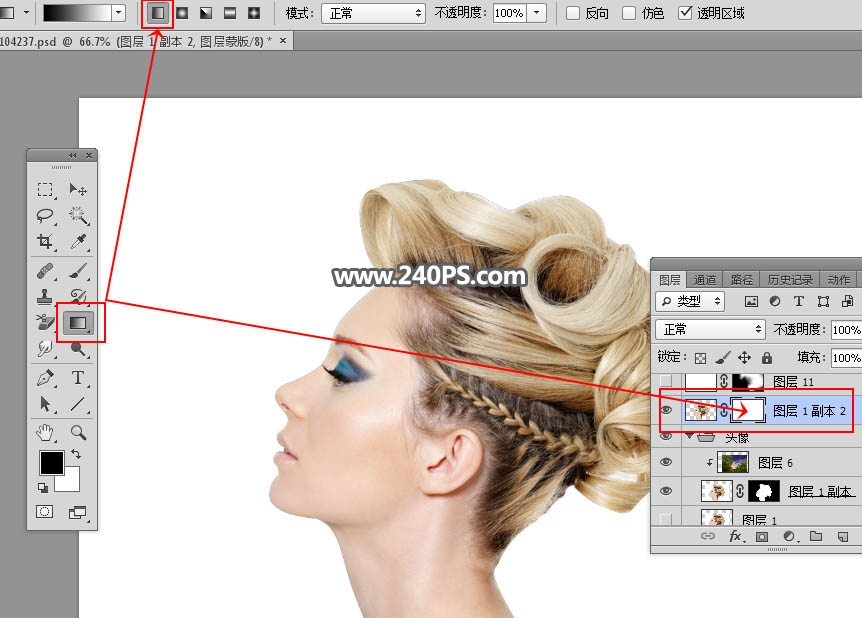Select the layer mask thumbnail of 图层 1 副本 2
Image resolution: width=862 pixels, height=618 pixels.
click(747, 410)
